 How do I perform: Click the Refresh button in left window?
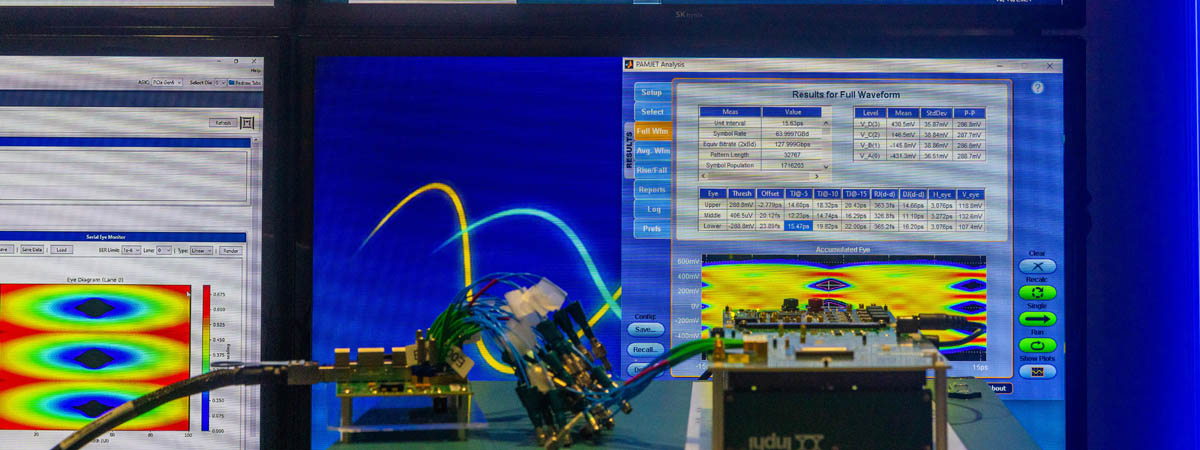pos(223,123)
